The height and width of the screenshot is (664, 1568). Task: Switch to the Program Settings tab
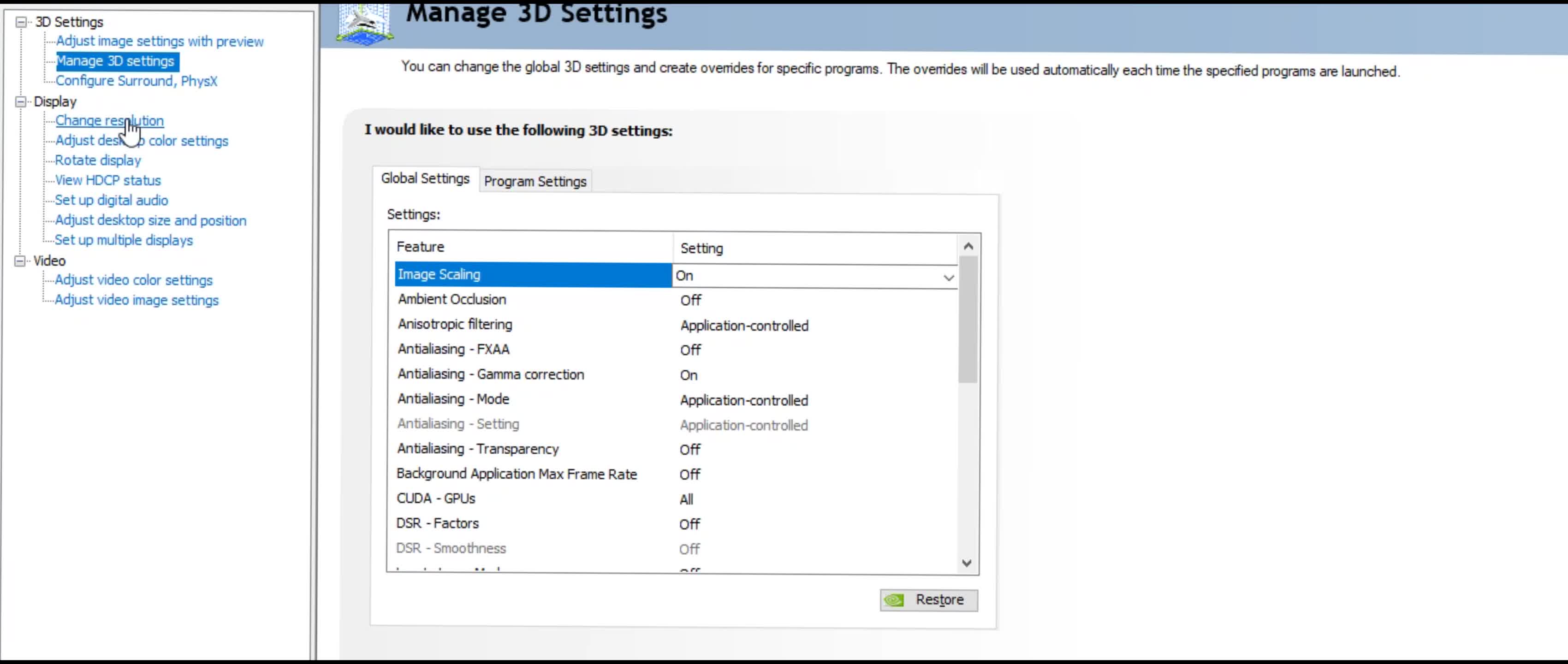(x=535, y=181)
